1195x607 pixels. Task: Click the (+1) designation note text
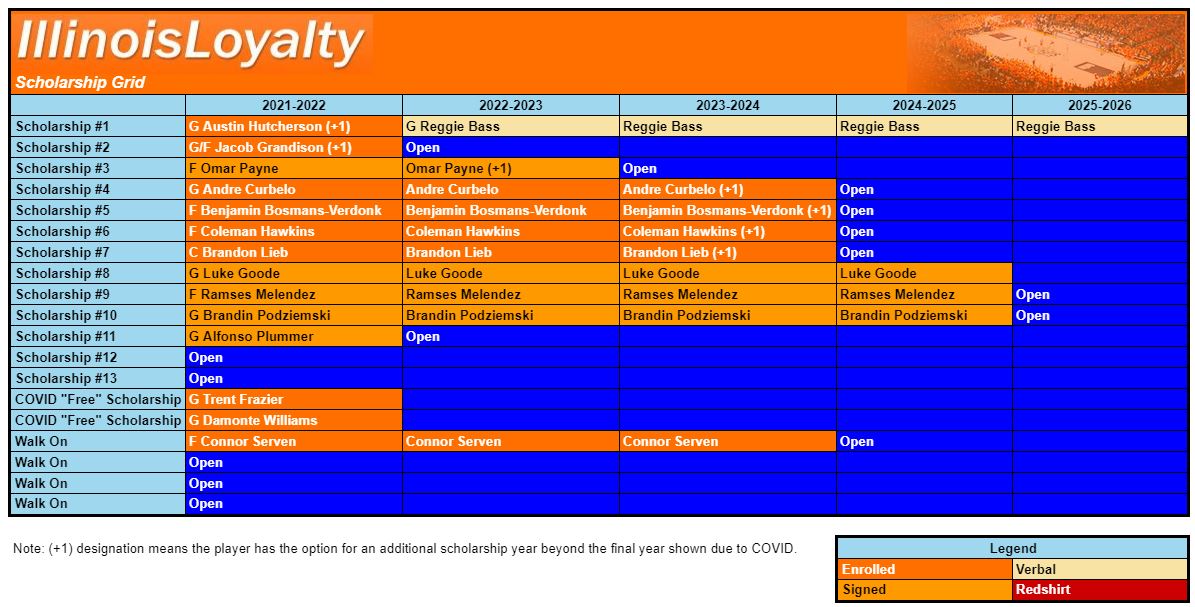405,548
